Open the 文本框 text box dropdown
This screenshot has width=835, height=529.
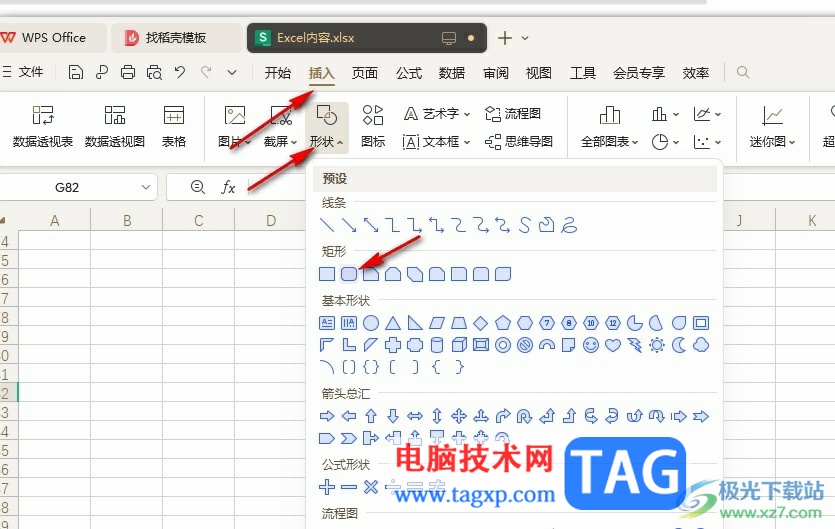pyautogui.click(x=437, y=142)
